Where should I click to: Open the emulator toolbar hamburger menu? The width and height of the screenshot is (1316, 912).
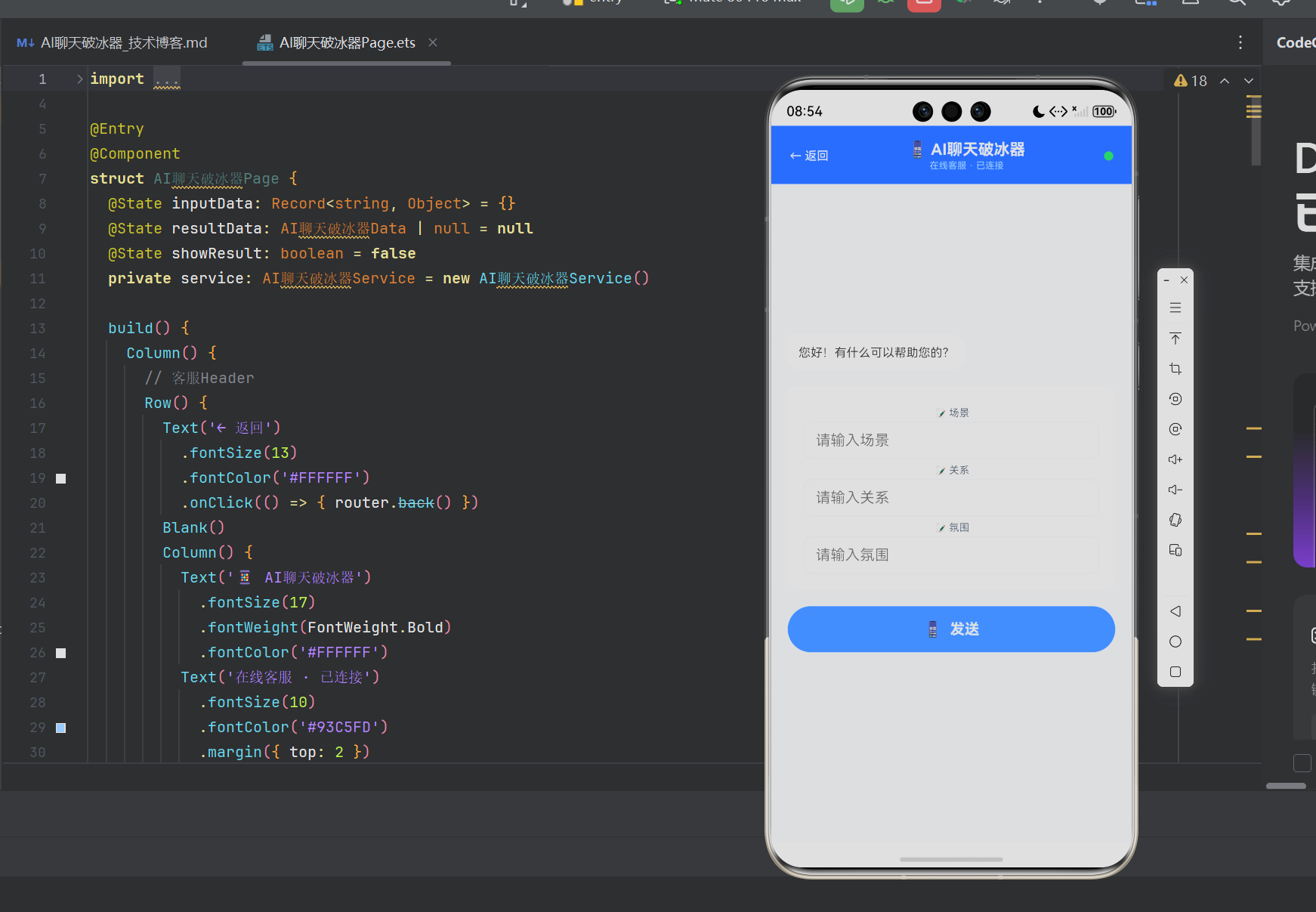point(1175,308)
